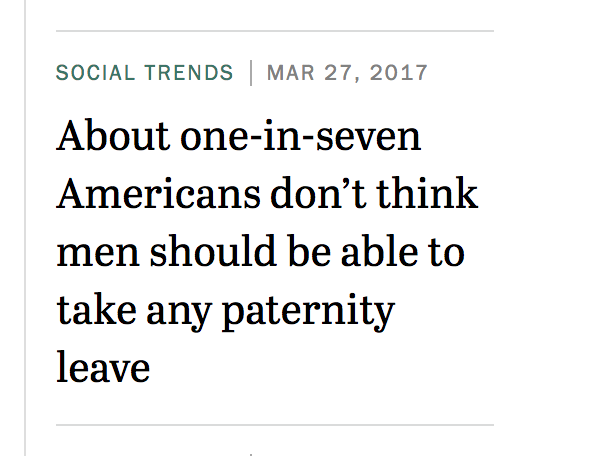Select the headline line 'Americans don't think'
This screenshot has height=456, width=596.
coord(267,193)
